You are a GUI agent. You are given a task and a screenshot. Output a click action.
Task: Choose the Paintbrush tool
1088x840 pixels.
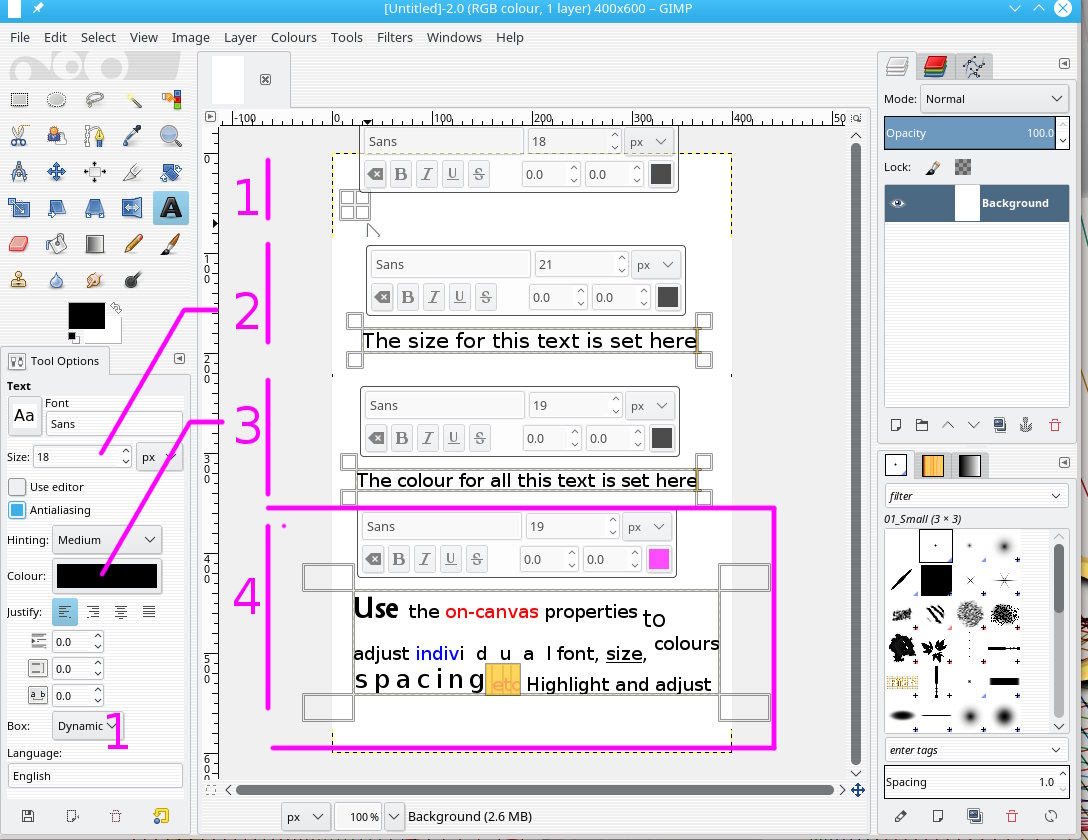click(x=170, y=243)
